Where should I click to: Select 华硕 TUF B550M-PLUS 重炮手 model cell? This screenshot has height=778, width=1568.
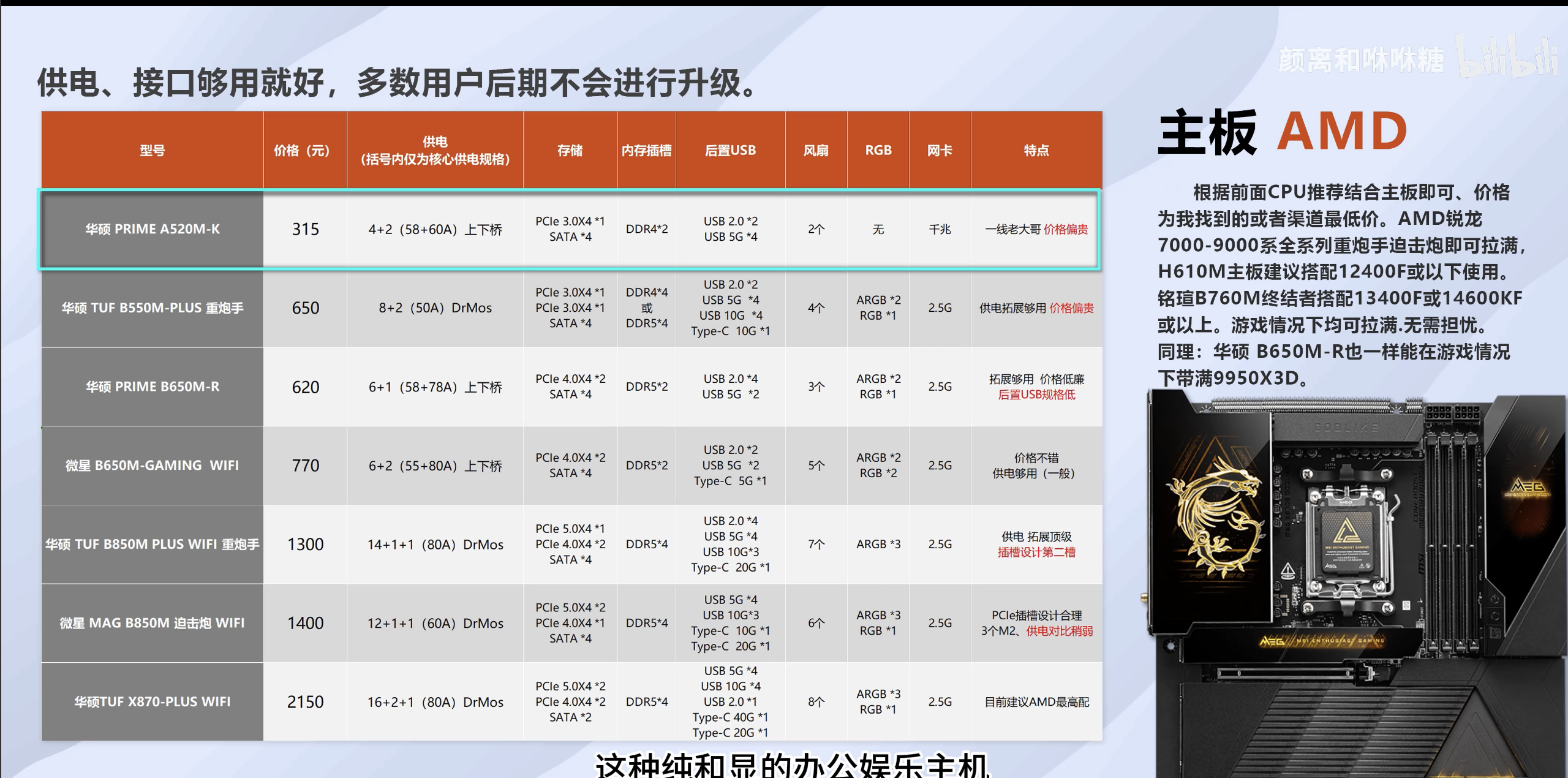point(152,308)
